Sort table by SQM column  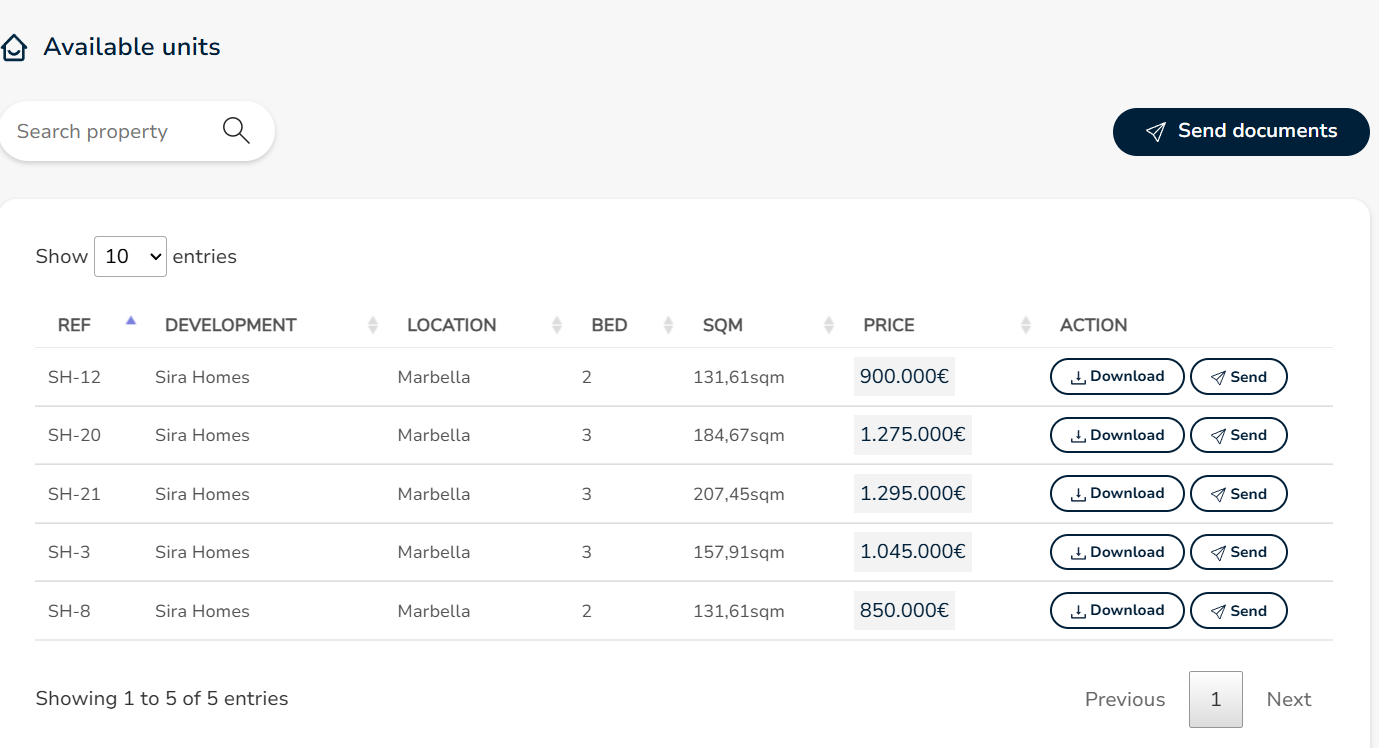click(x=723, y=325)
